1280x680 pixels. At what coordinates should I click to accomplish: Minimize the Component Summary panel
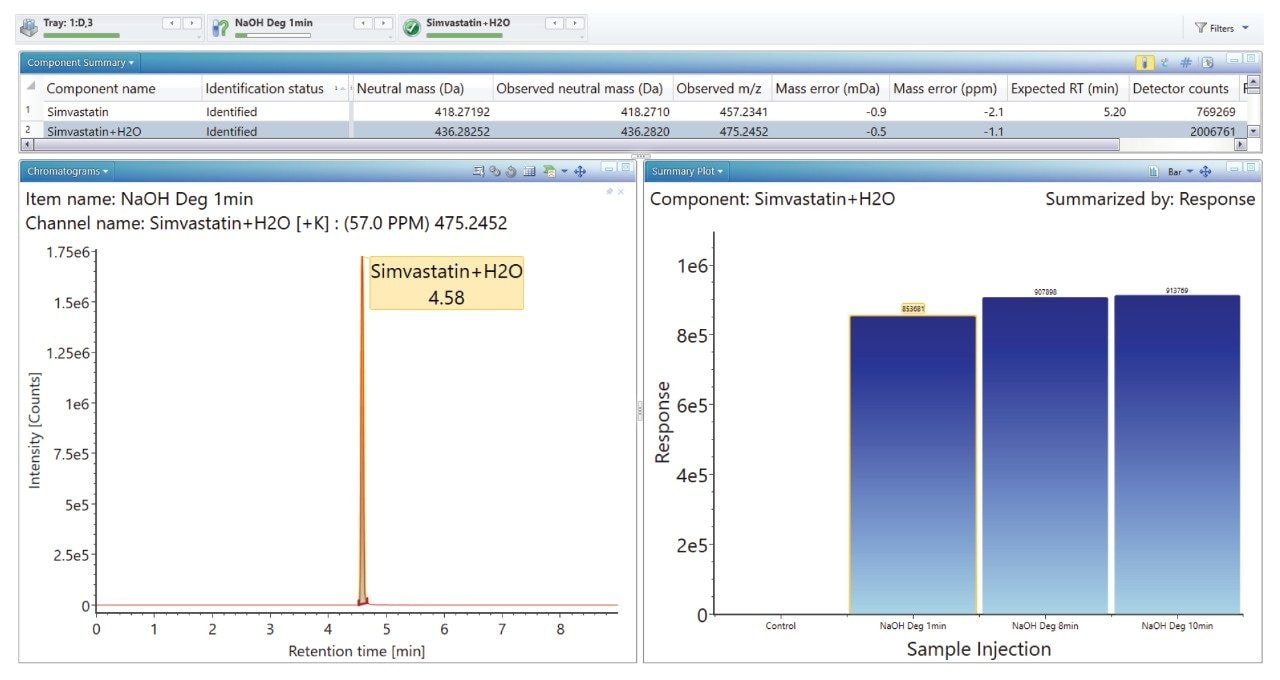(x=1234, y=59)
